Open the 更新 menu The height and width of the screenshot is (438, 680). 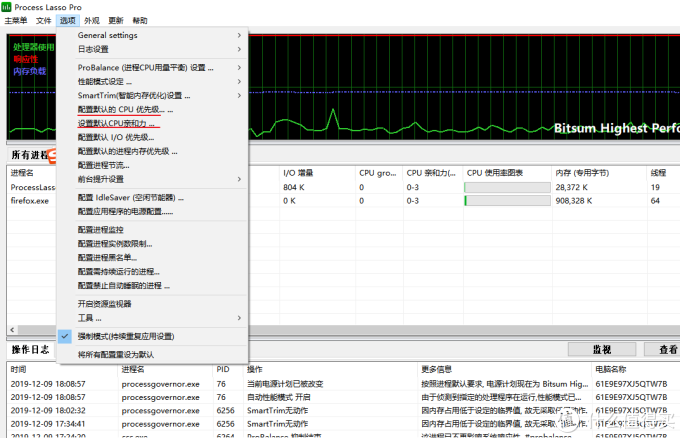pyautogui.click(x=116, y=20)
